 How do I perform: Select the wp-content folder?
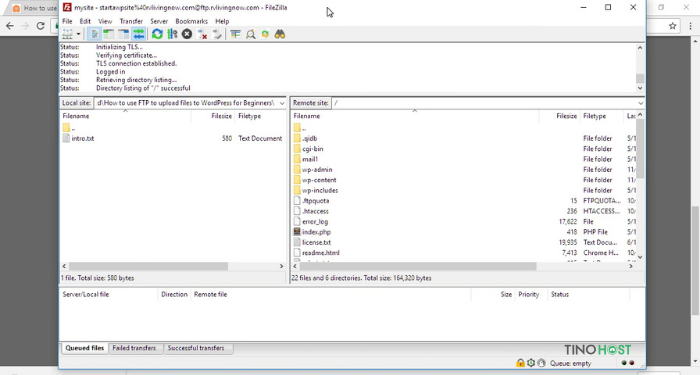coord(319,180)
